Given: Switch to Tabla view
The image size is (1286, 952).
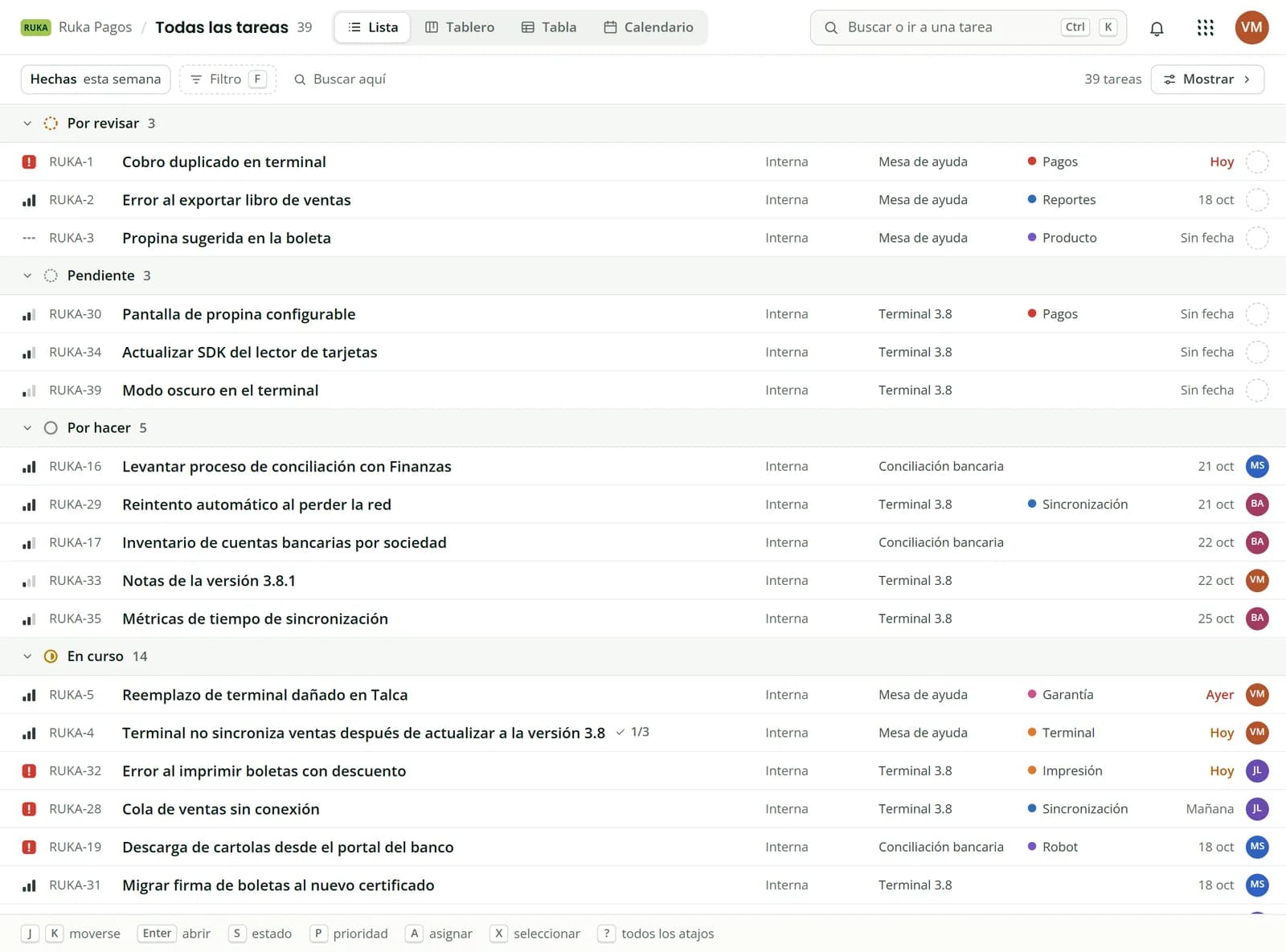Looking at the screenshot, I should [x=549, y=27].
